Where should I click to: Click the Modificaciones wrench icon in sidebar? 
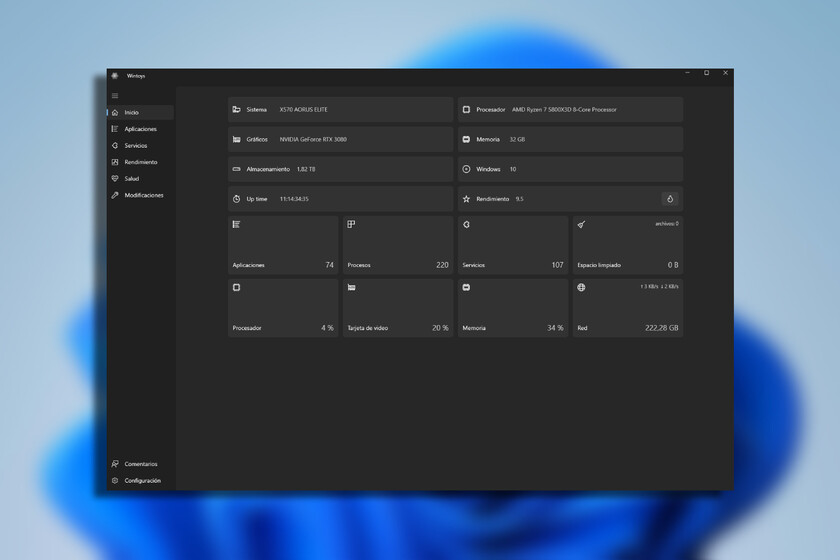115,195
